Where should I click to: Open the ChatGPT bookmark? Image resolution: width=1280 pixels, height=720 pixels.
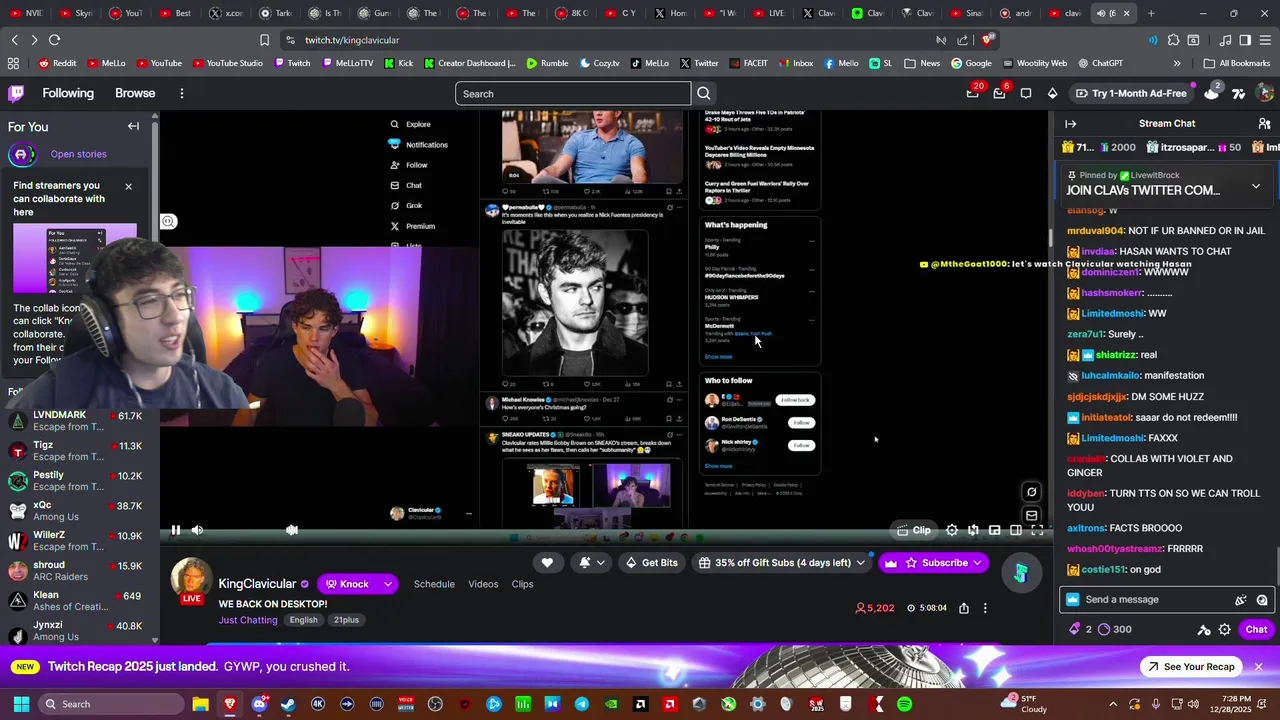(x=1100, y=63)
